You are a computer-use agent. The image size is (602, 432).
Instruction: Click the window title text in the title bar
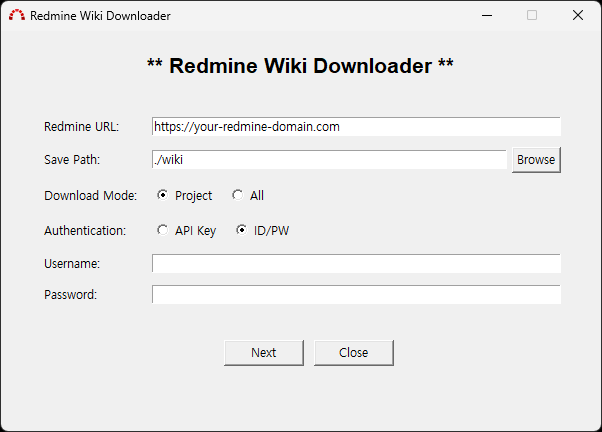click(x=100, y=16)
